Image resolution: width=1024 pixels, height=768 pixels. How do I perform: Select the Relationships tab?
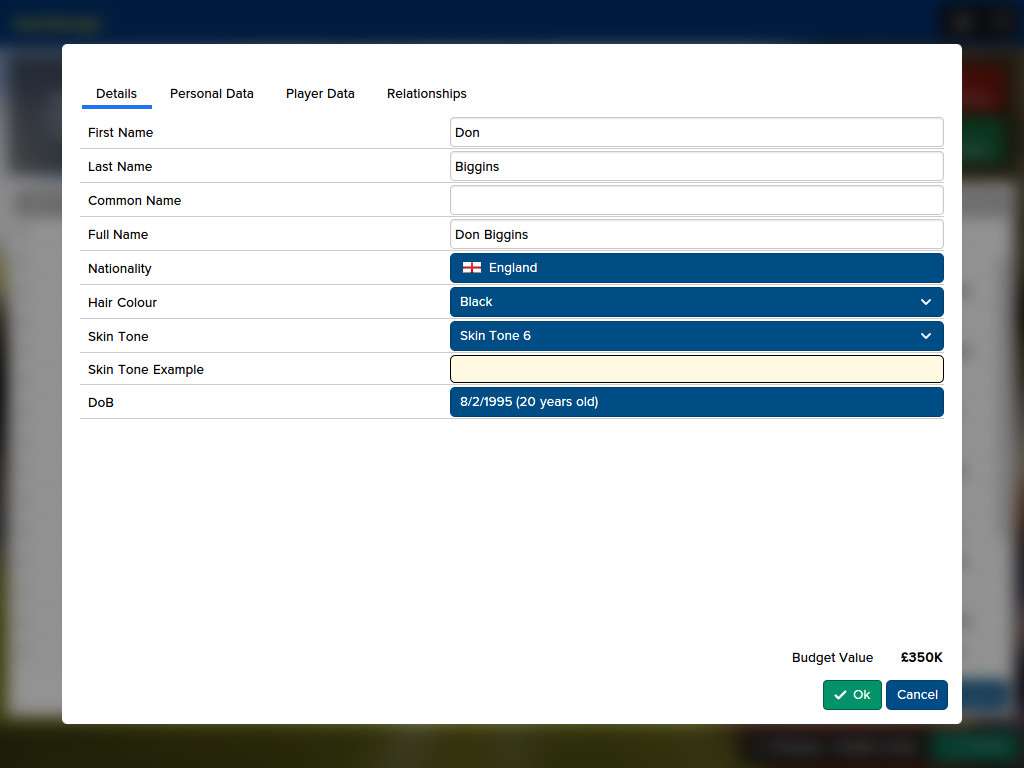426,93
